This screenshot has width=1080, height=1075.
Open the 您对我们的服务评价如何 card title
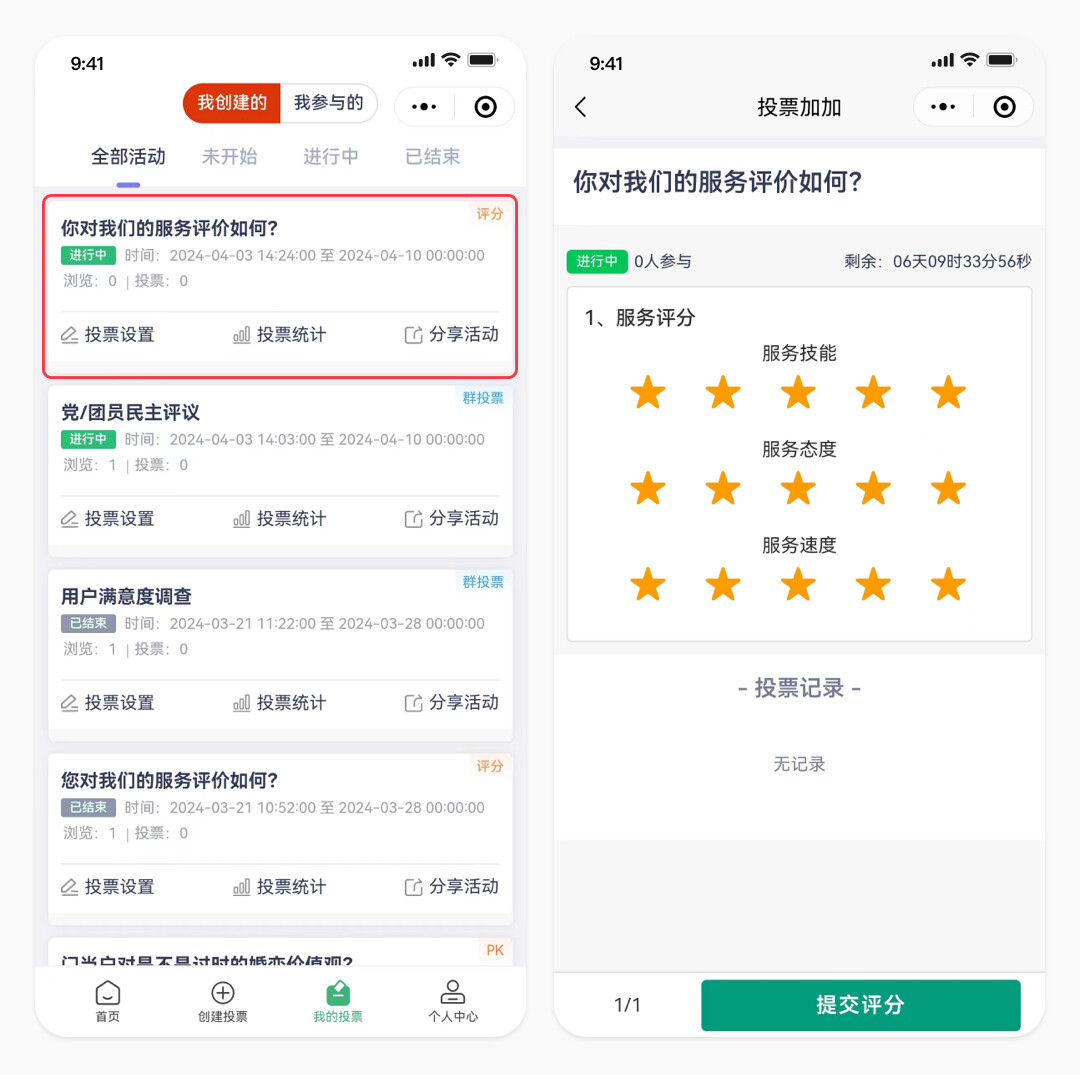[169, 780]
